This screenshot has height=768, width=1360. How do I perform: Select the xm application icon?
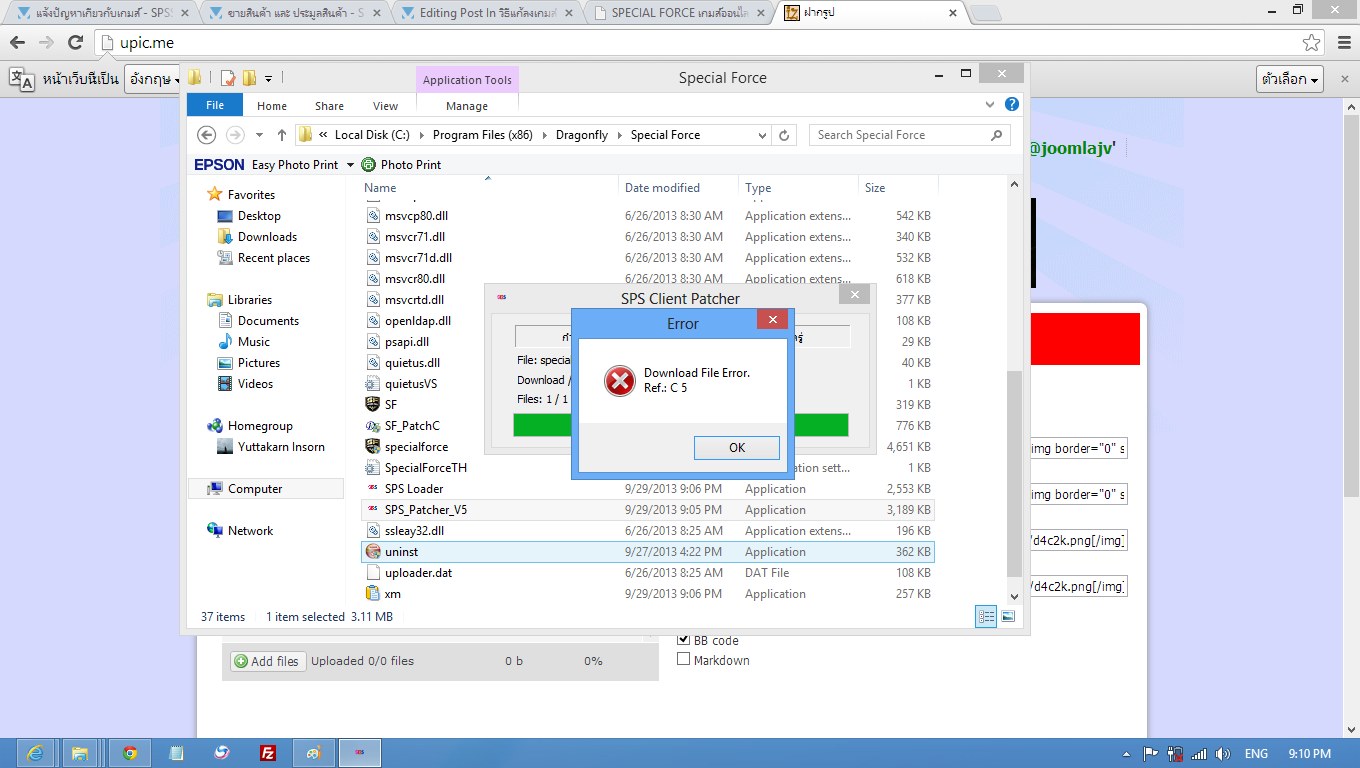tap(373, 594)
